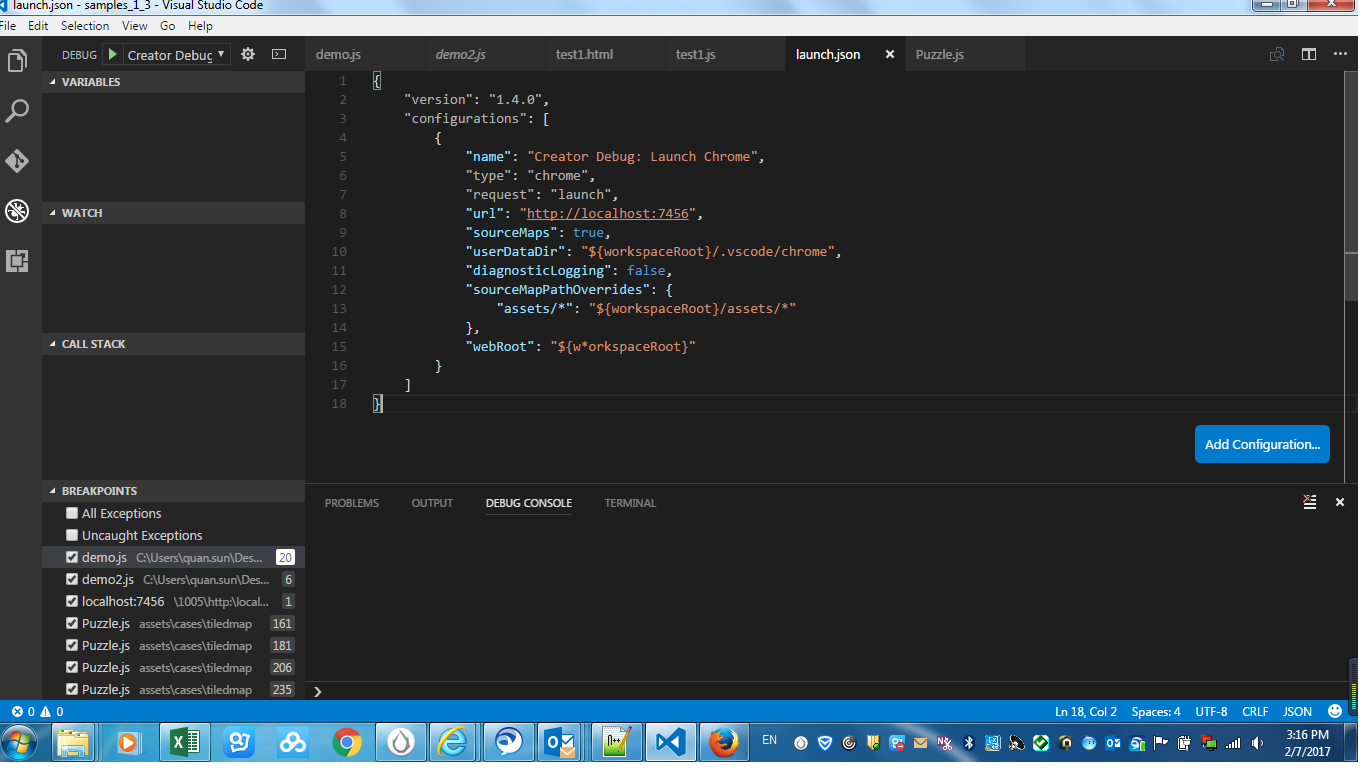The height and width of the screenshot is (768, 1366).
Task: Open the File menu
Action: click(x=8, y=26)
